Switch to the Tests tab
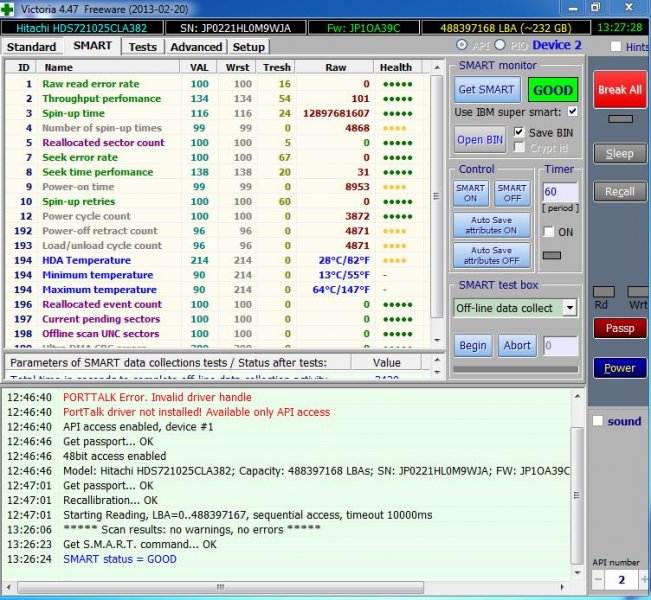 coord(142,47)
